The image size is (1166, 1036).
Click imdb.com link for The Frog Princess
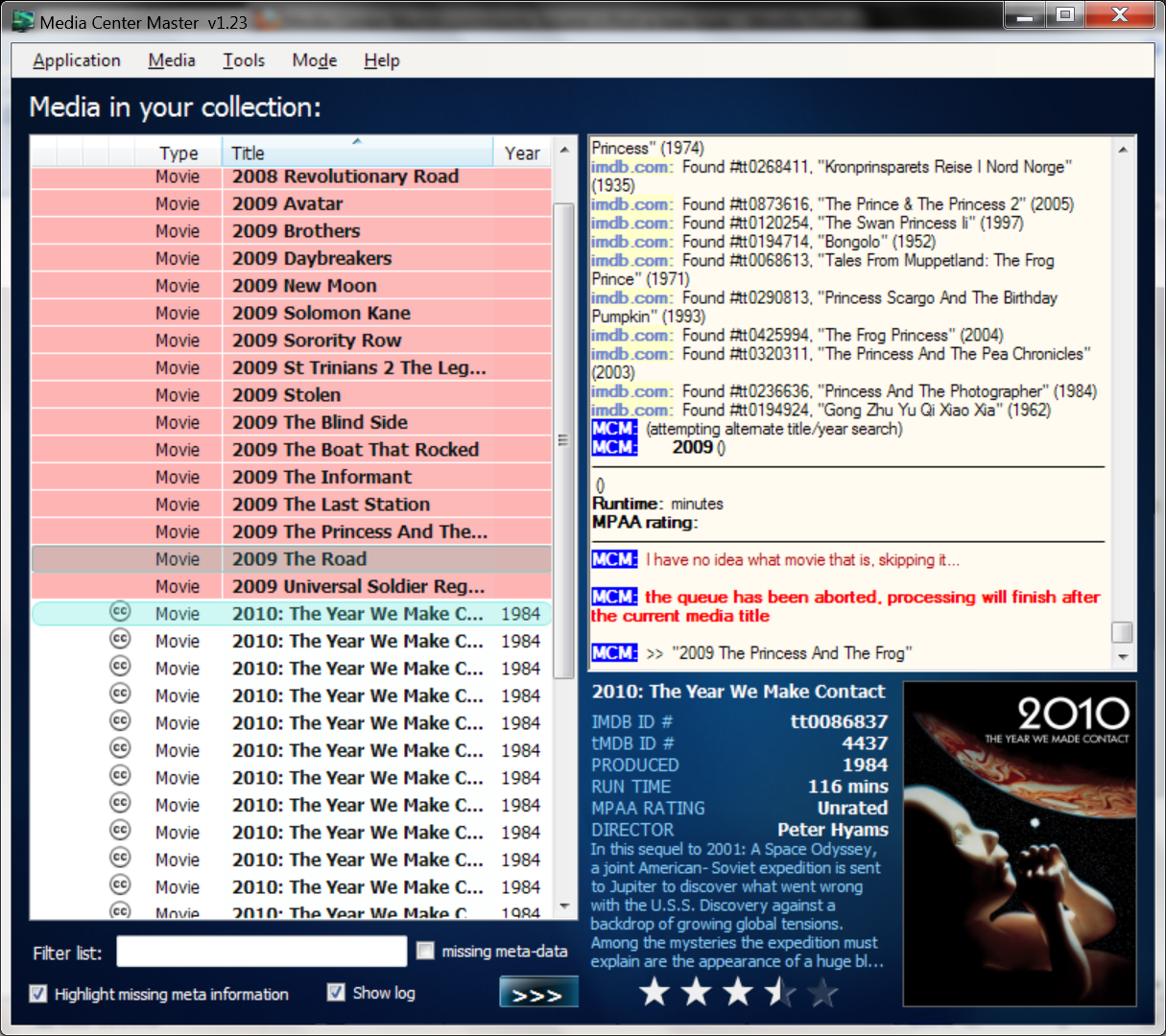631,335
